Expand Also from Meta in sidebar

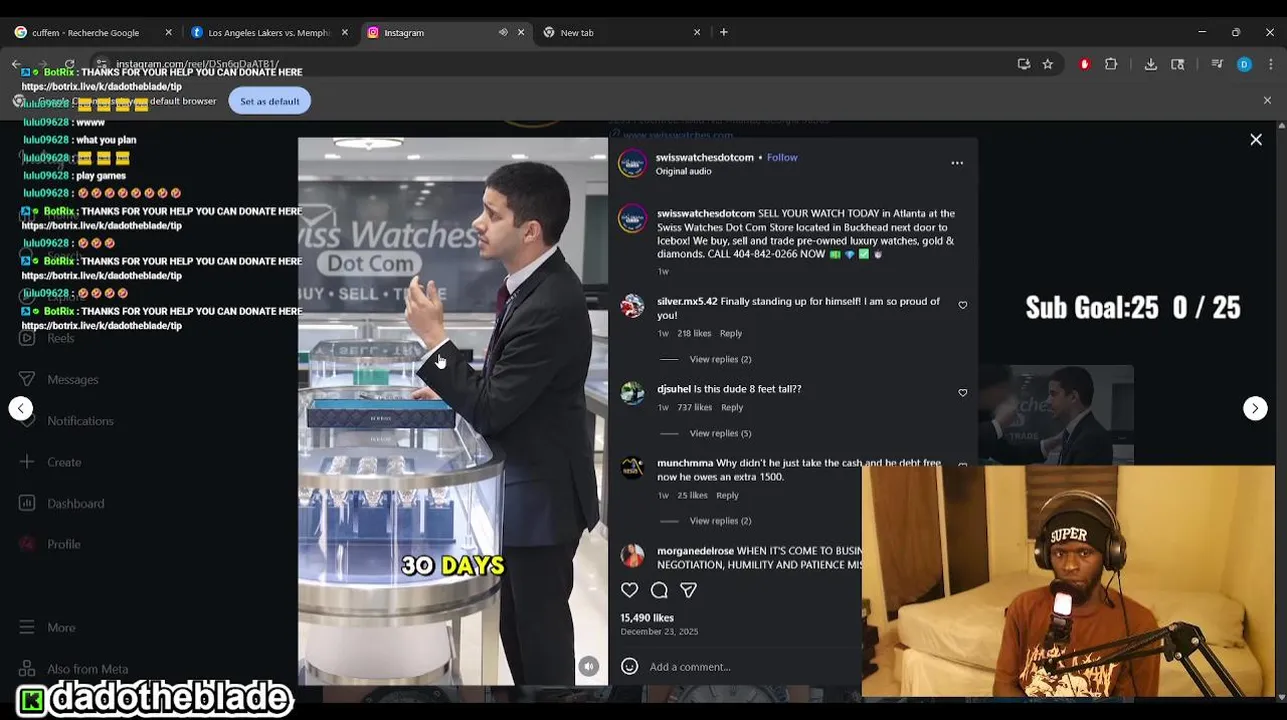click(x=73, y=669)
